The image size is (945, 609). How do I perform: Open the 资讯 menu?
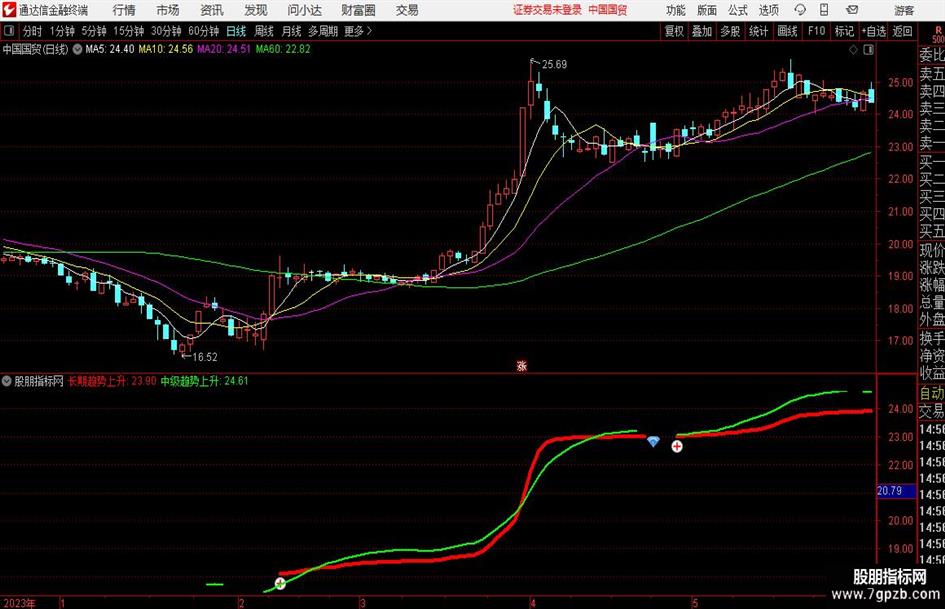[x=212, y=10]
